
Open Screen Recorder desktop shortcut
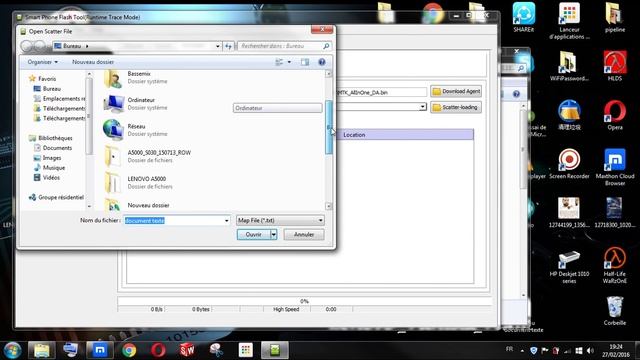[569, 164]
